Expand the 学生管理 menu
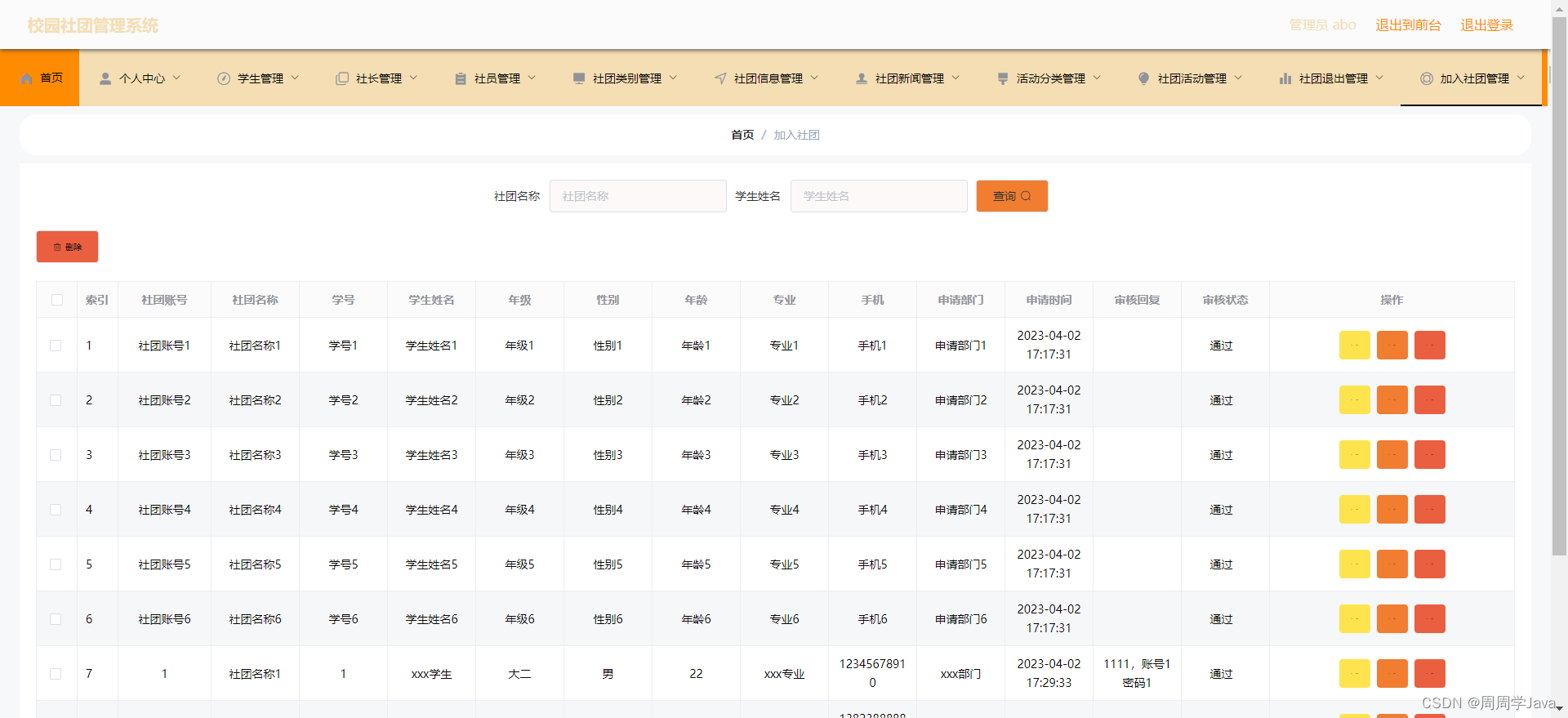Viewport: 1568px width, 718px height. (258, 78)
